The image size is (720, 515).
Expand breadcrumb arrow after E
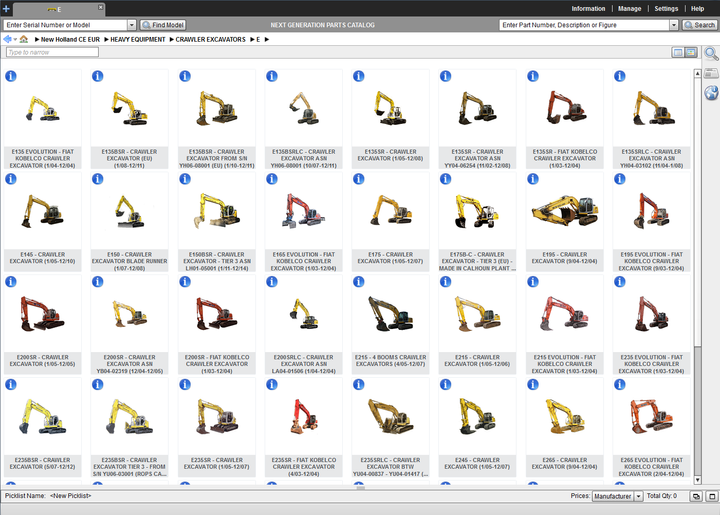click(267, 39)
